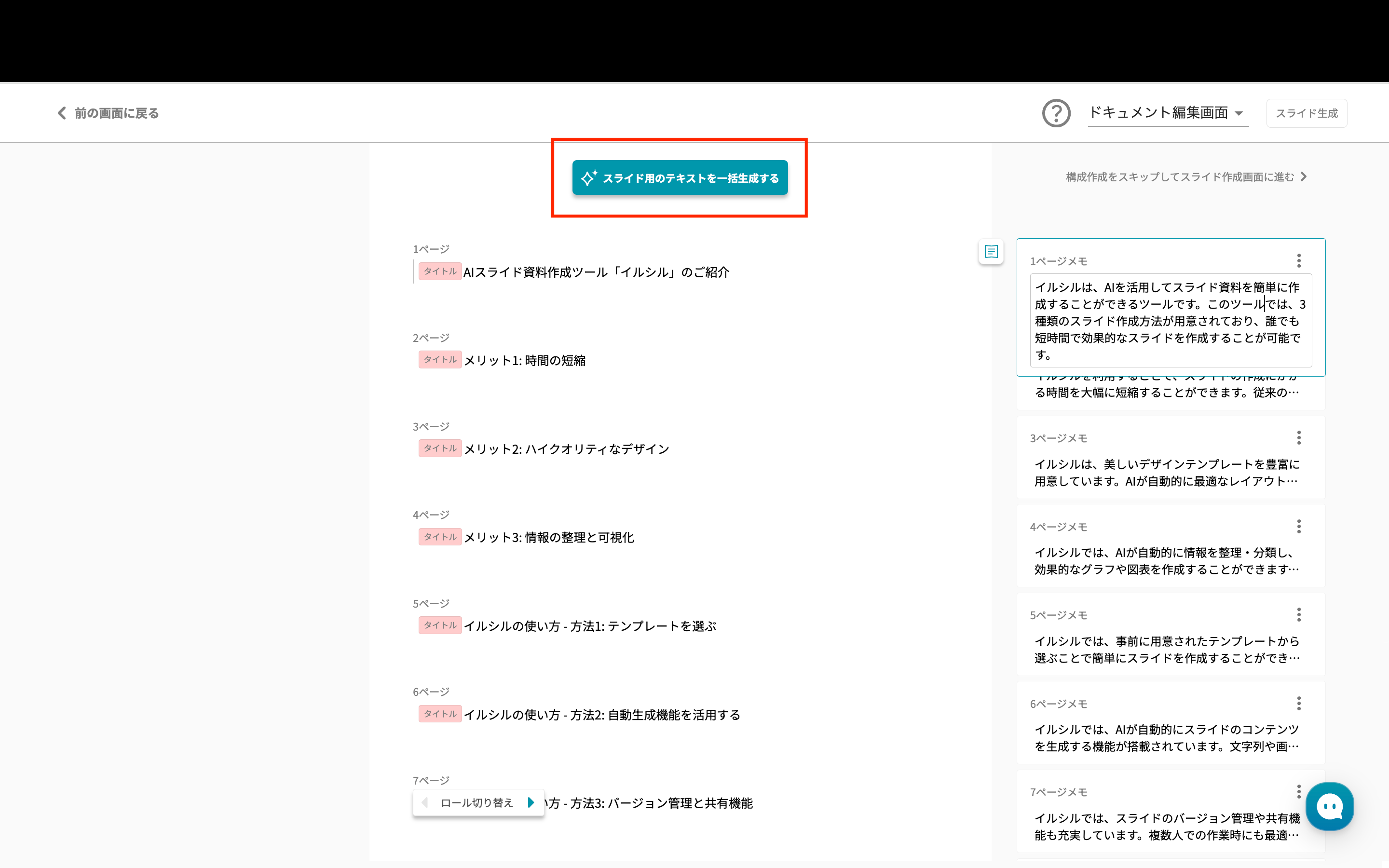
Task: Open the page 3 memo three-dot menu
Action: tap(1299, 438)
